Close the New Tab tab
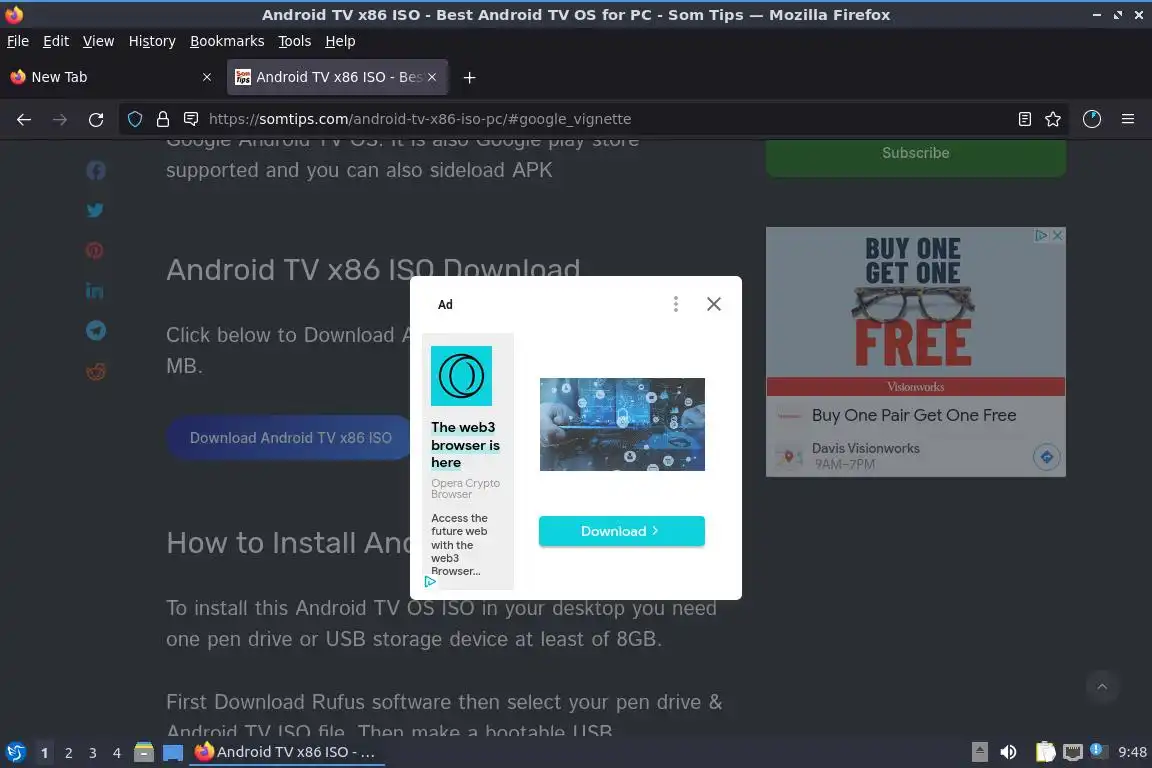This screenshot has width=1152, height=768. (206, 77)
